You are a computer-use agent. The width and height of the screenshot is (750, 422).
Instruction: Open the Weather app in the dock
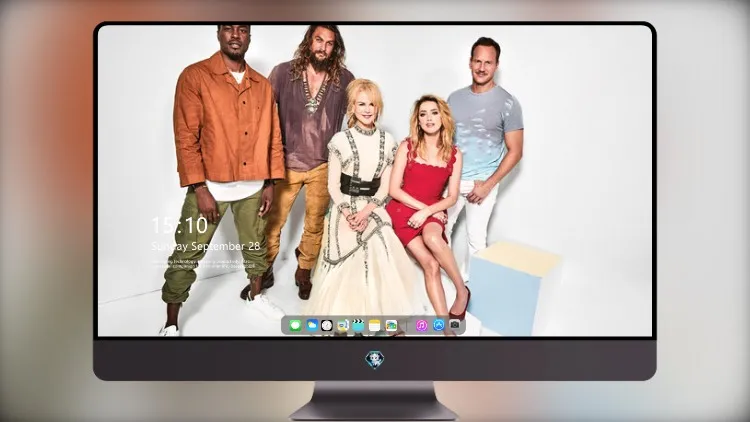pos(312,325)
